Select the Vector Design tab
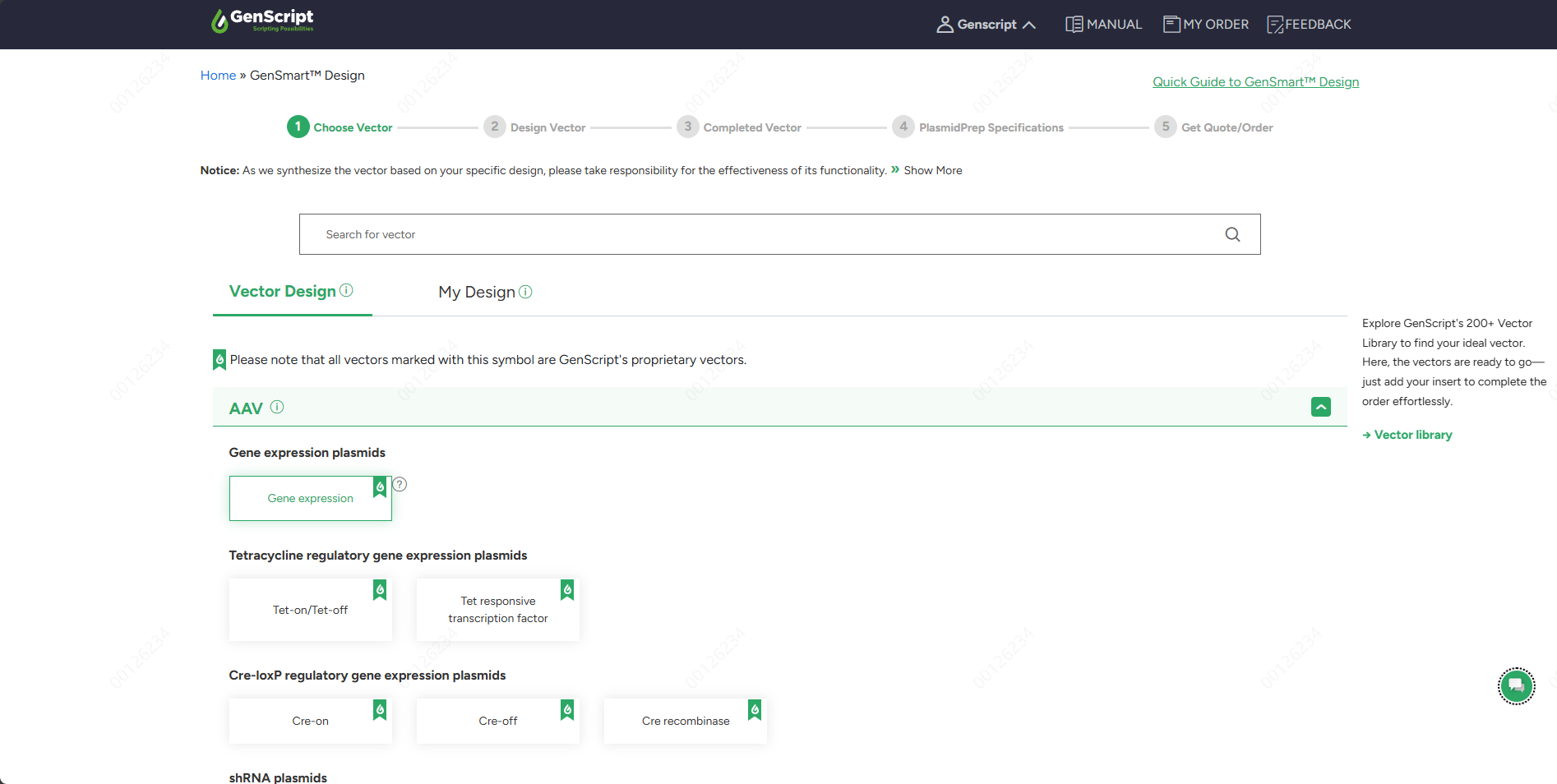 (x=281, y=291)
